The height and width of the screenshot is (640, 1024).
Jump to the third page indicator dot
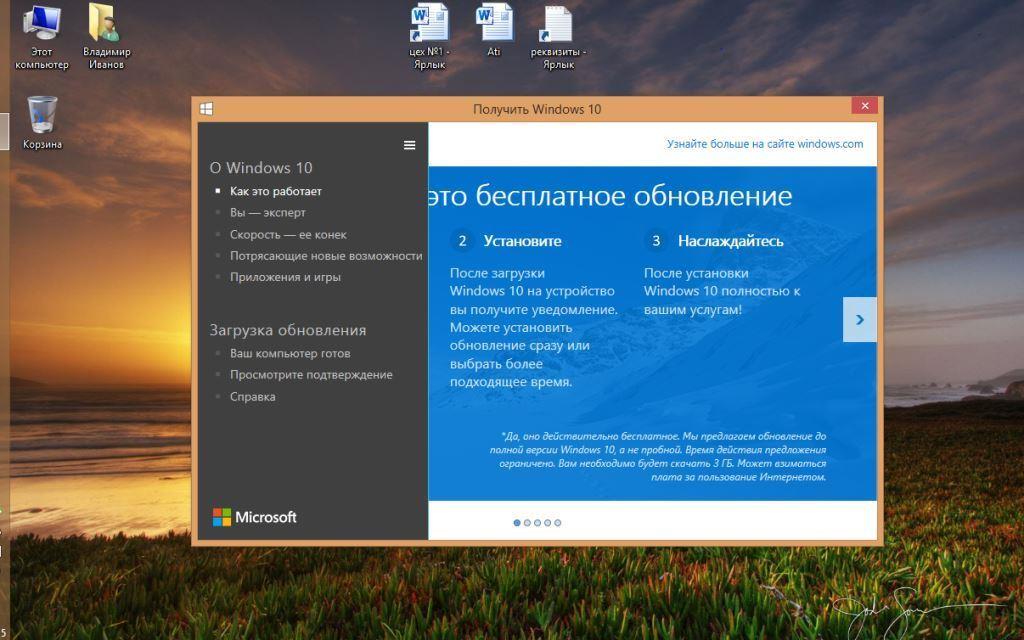click(537, 523)
